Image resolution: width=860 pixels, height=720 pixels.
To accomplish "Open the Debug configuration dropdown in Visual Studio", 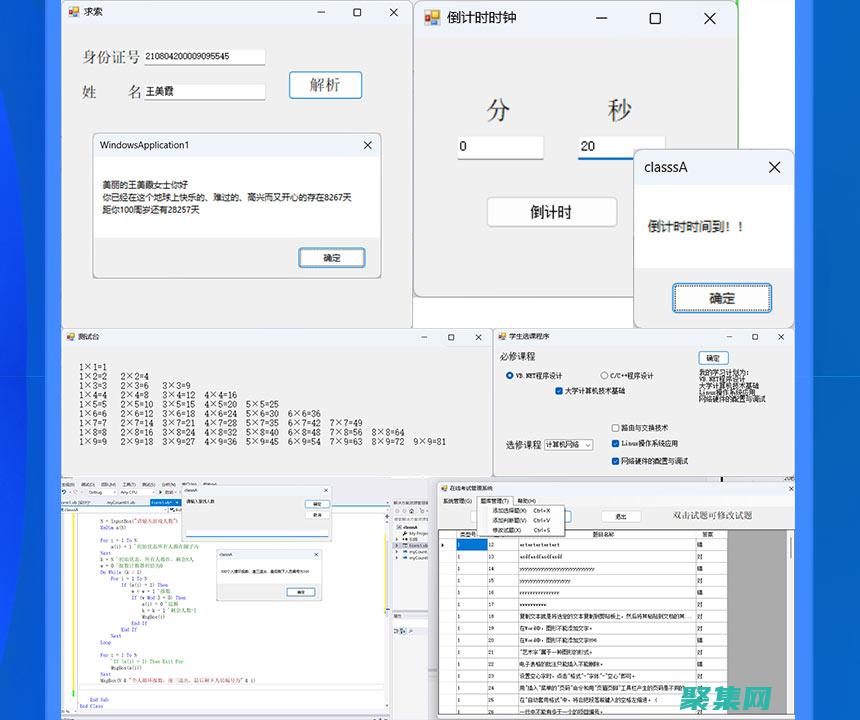I will coord(114,491).
